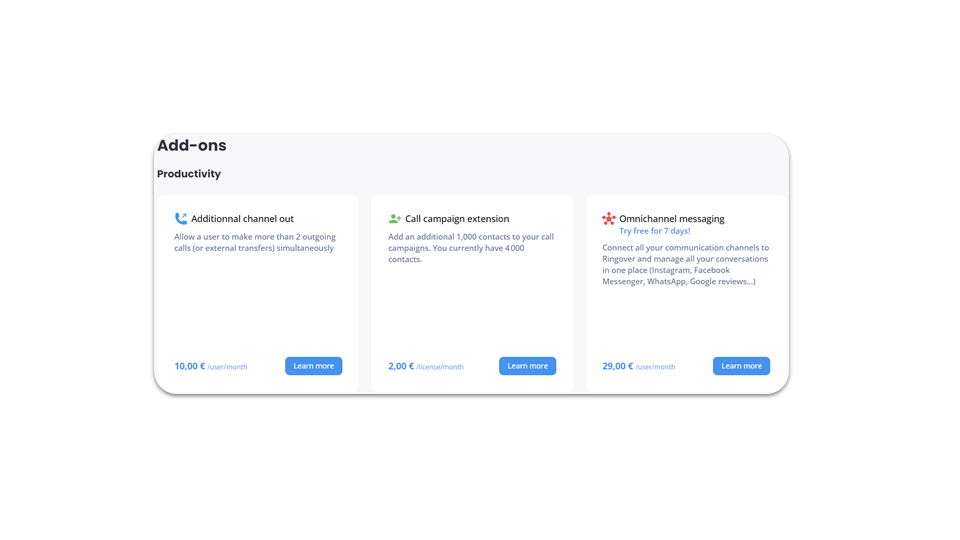Click the 2,00 € per license price
This screenshot has height=540, width=960.
401,366
